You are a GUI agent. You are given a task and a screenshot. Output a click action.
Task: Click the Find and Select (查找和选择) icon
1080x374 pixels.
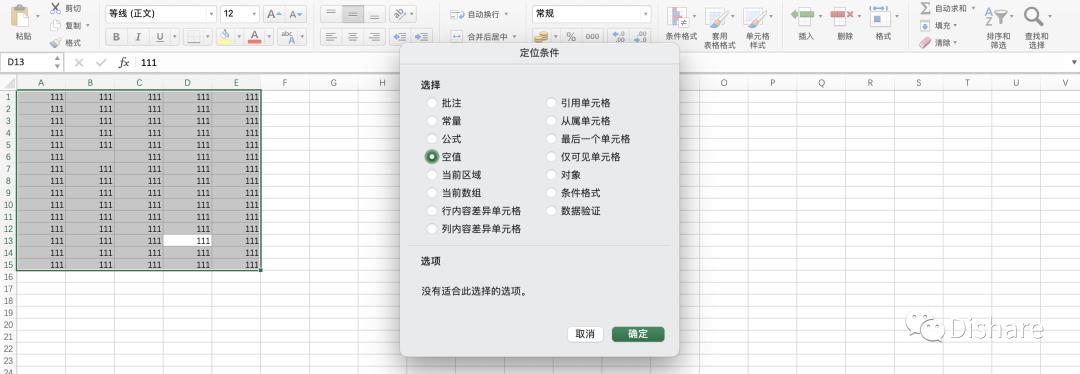[1033, 17]
